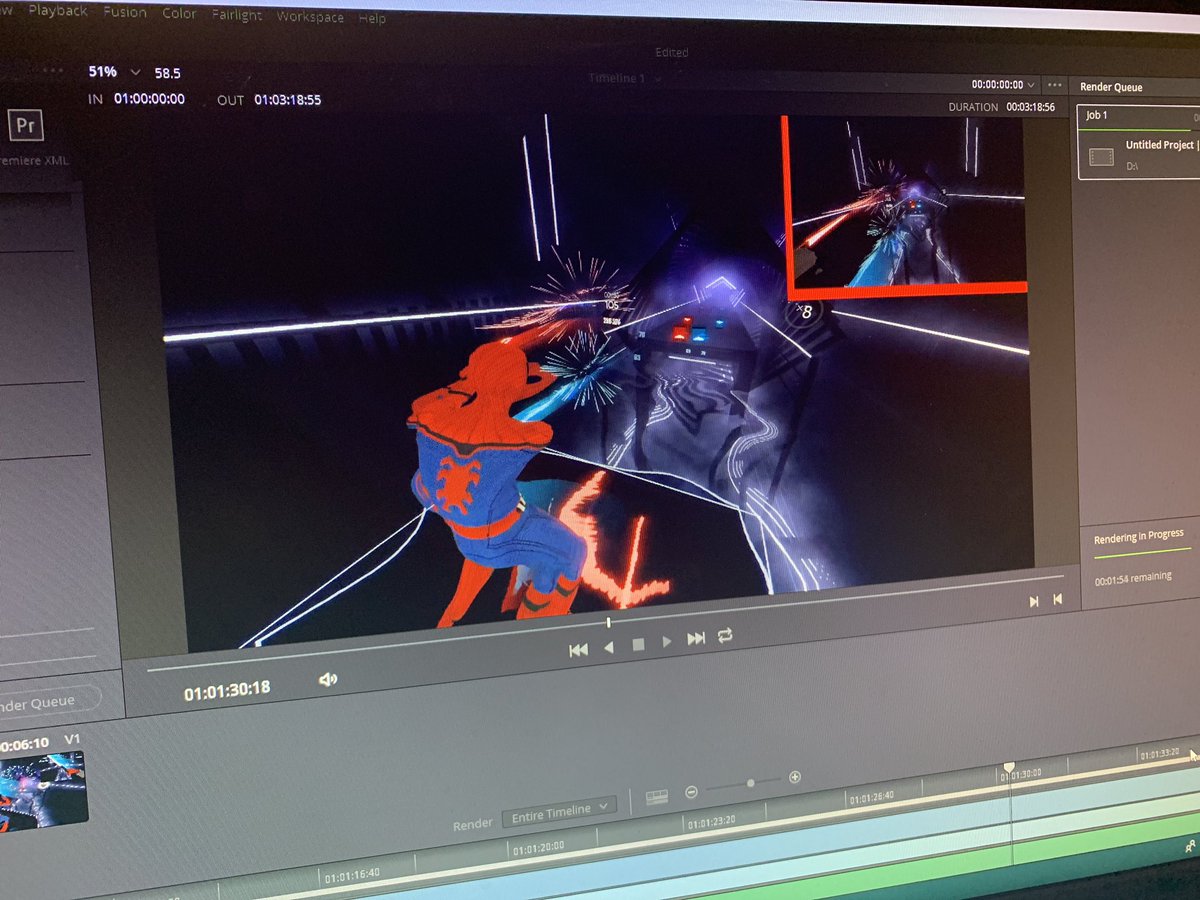
Task: Switch timeline to thumbnail view
Action: pos(657,797)
